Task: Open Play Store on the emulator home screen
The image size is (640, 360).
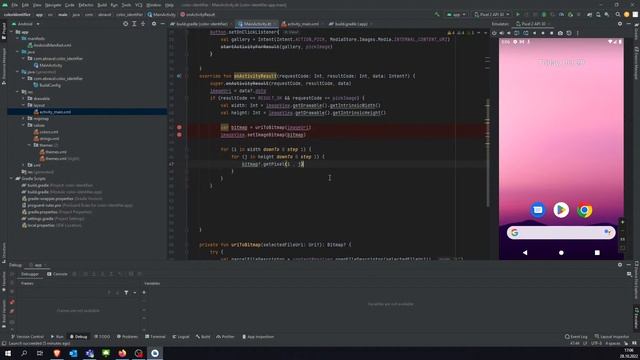Action: 561,210
